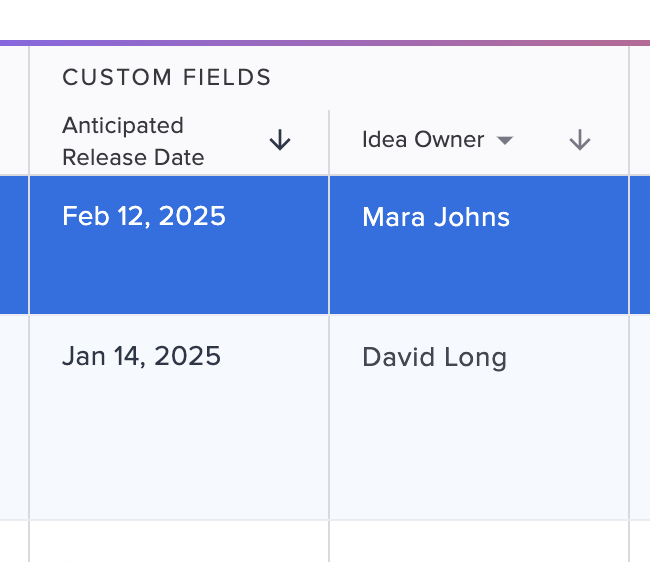
Task: Click divider between Release Date and Idea Owner headers
Action: pyautogui.click(x=329, y=142)
